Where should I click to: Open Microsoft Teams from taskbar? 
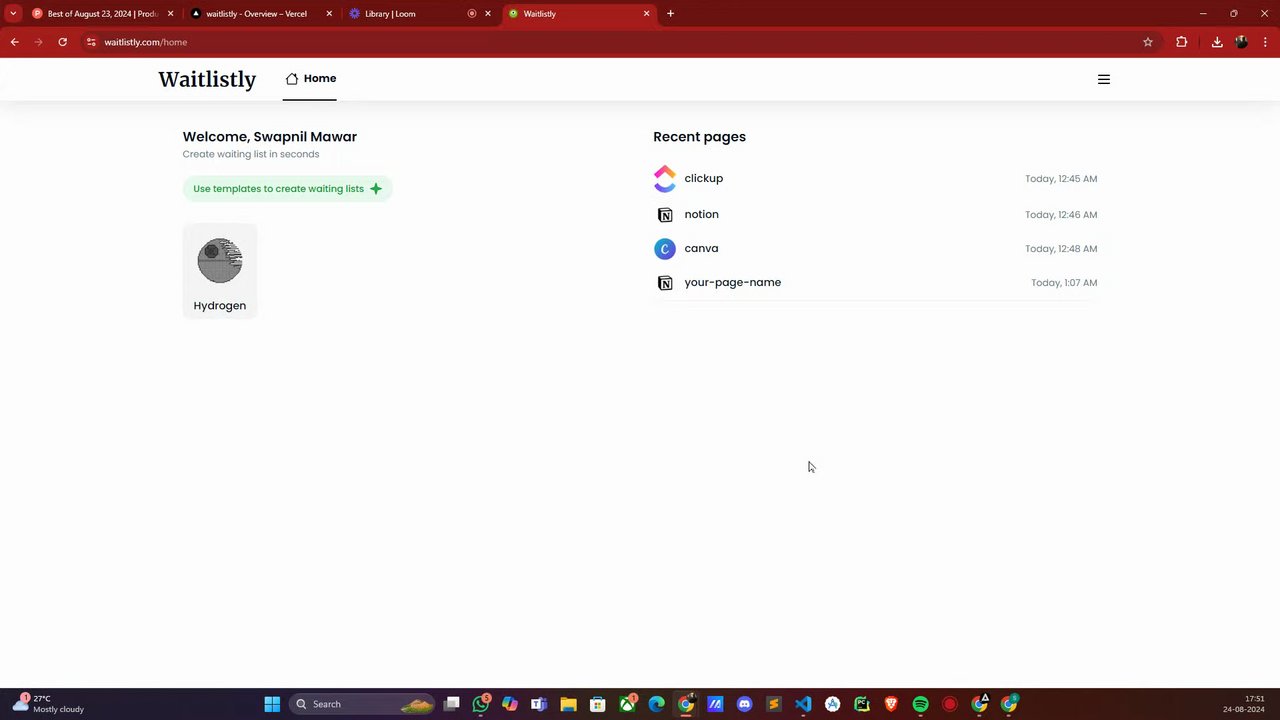(x=539, y=704)
